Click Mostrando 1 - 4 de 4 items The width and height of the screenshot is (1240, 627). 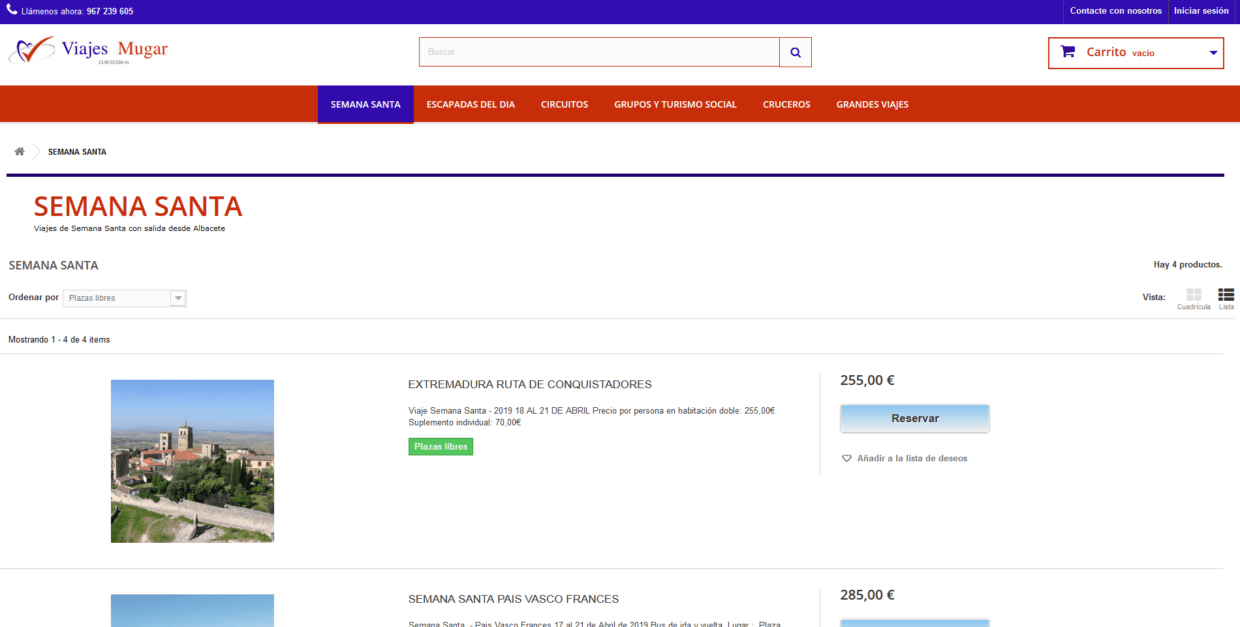coord(59,340)
